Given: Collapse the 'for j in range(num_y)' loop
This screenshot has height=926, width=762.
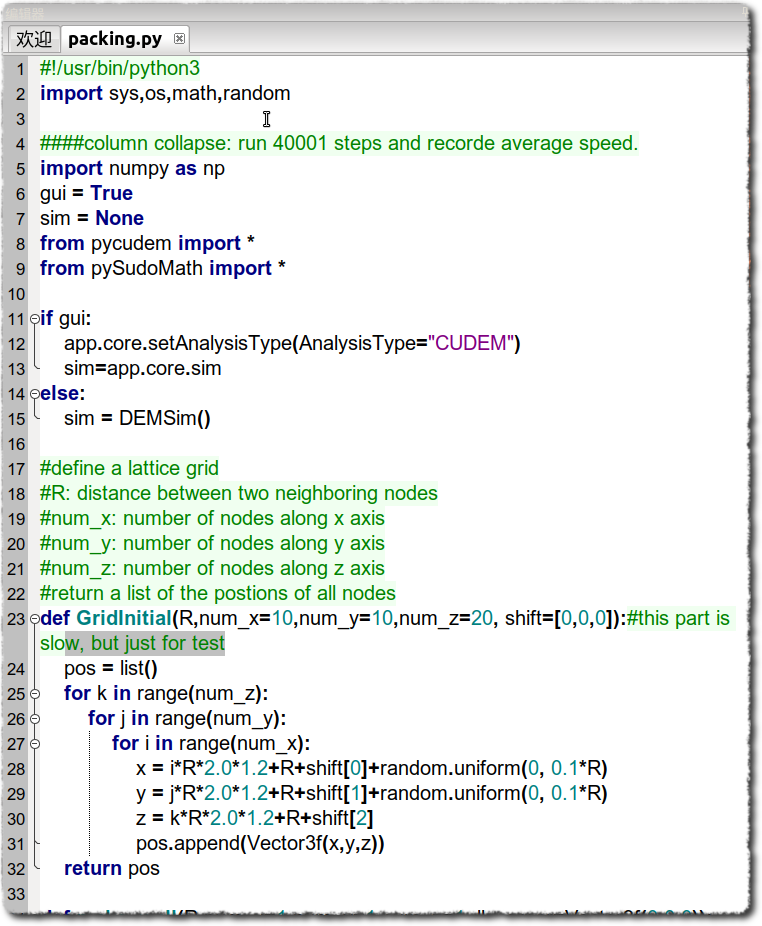Looking at the screenshot, I should tap(35, 719).
